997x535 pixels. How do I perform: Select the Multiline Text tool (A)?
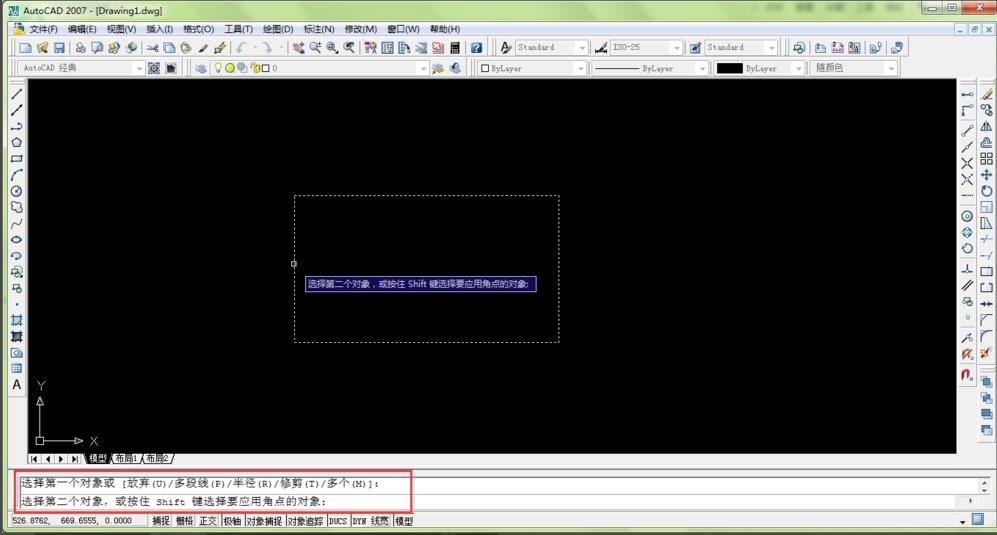coord(17,385)
